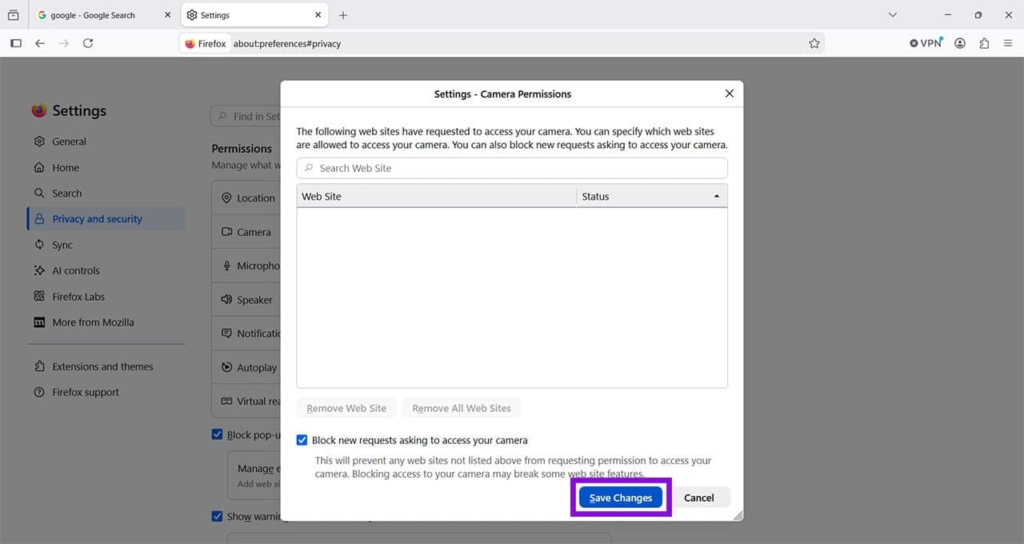Open the extensions toolbar icon
This screenshot has height=544, width=1024.
984,43
